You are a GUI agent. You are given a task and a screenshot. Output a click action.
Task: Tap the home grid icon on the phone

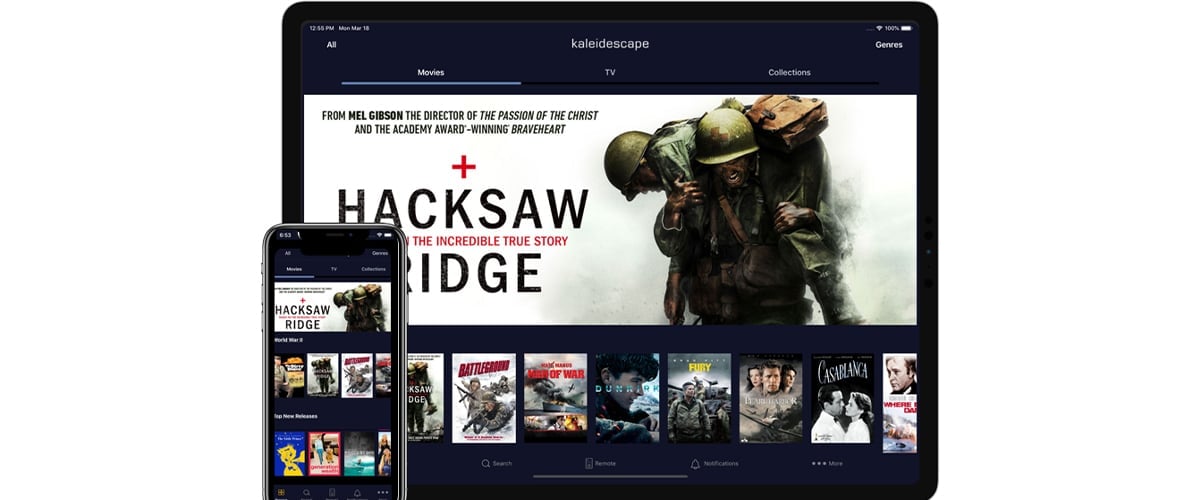pyautogui.click(x=281, y=493)
